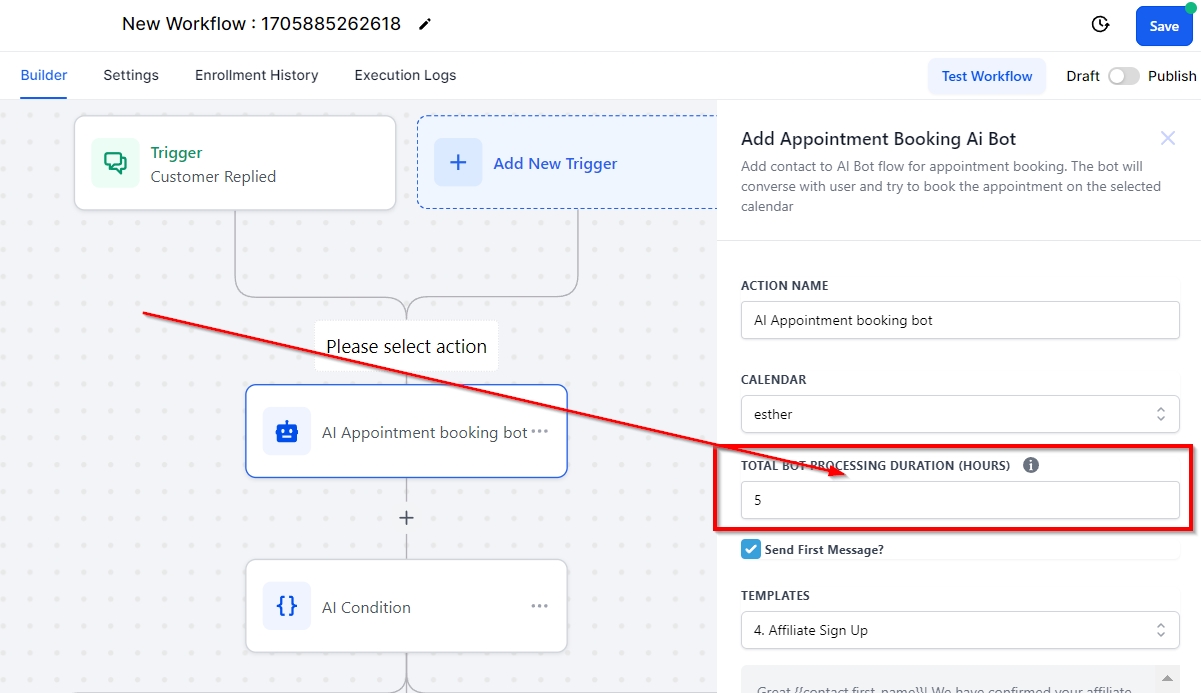Close the Add Appointment Booking panel
The height and width of the screenshot is (693, 1201).
(x=1167, y=138)
